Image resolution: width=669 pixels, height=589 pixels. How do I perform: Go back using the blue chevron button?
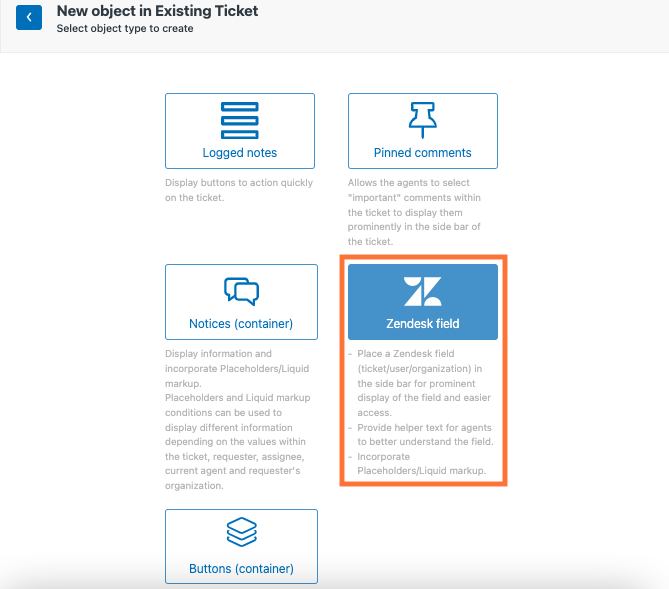(29, 17)
